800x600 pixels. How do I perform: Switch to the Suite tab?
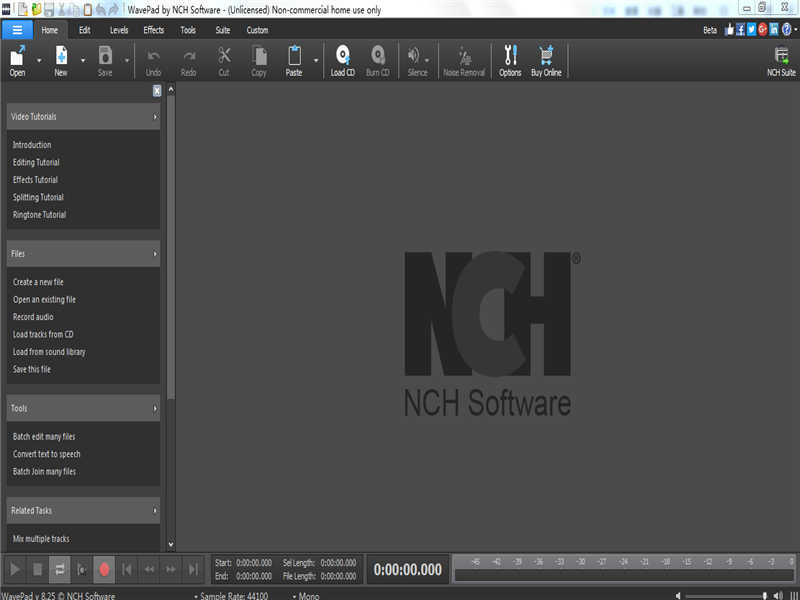coord(223,30)
